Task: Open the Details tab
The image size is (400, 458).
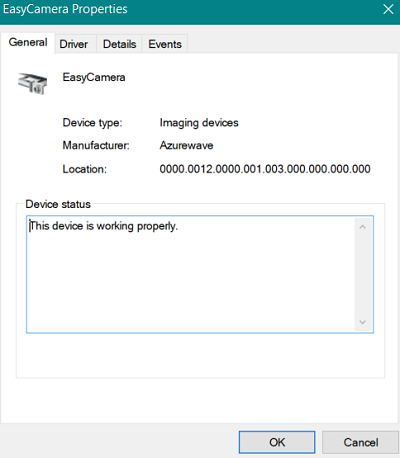Action: 119,44
